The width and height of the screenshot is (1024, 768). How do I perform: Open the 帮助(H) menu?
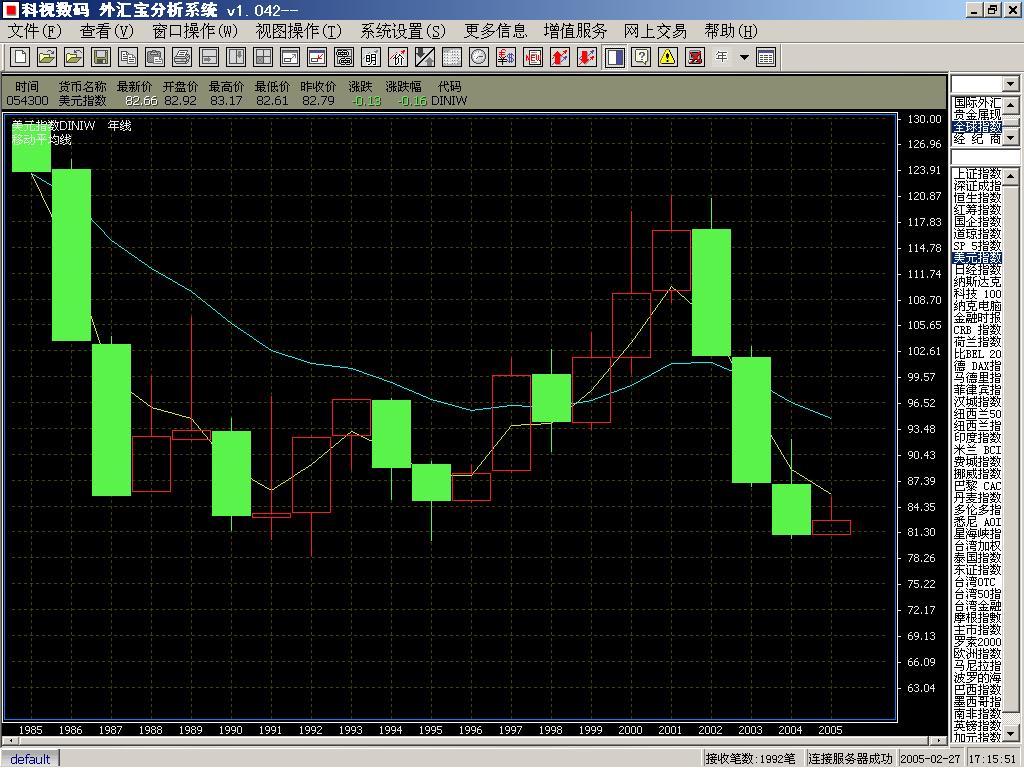(730, 31)
